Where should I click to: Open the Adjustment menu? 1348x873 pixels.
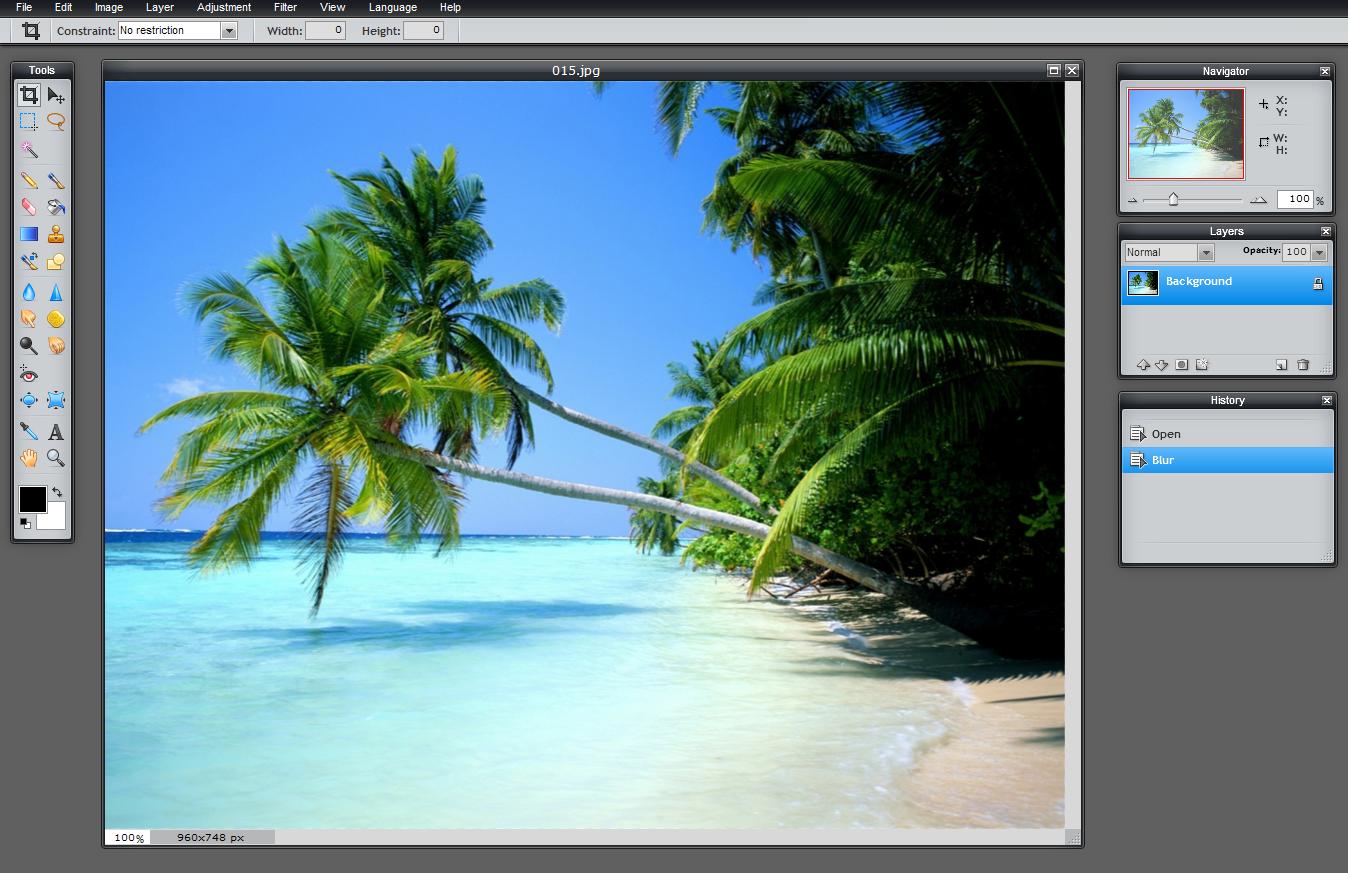(x=223, y=7)
